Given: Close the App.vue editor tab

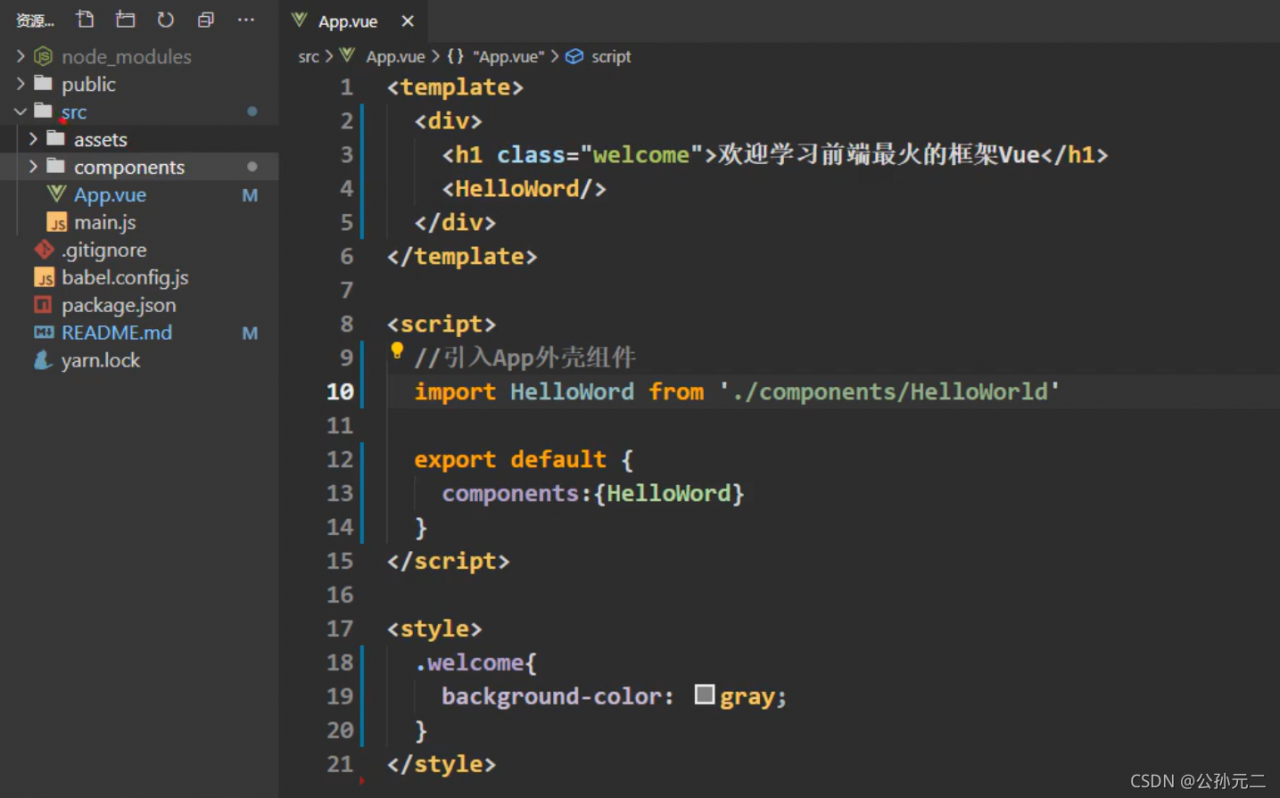Looking at the screenshot, I should [407, 21].
